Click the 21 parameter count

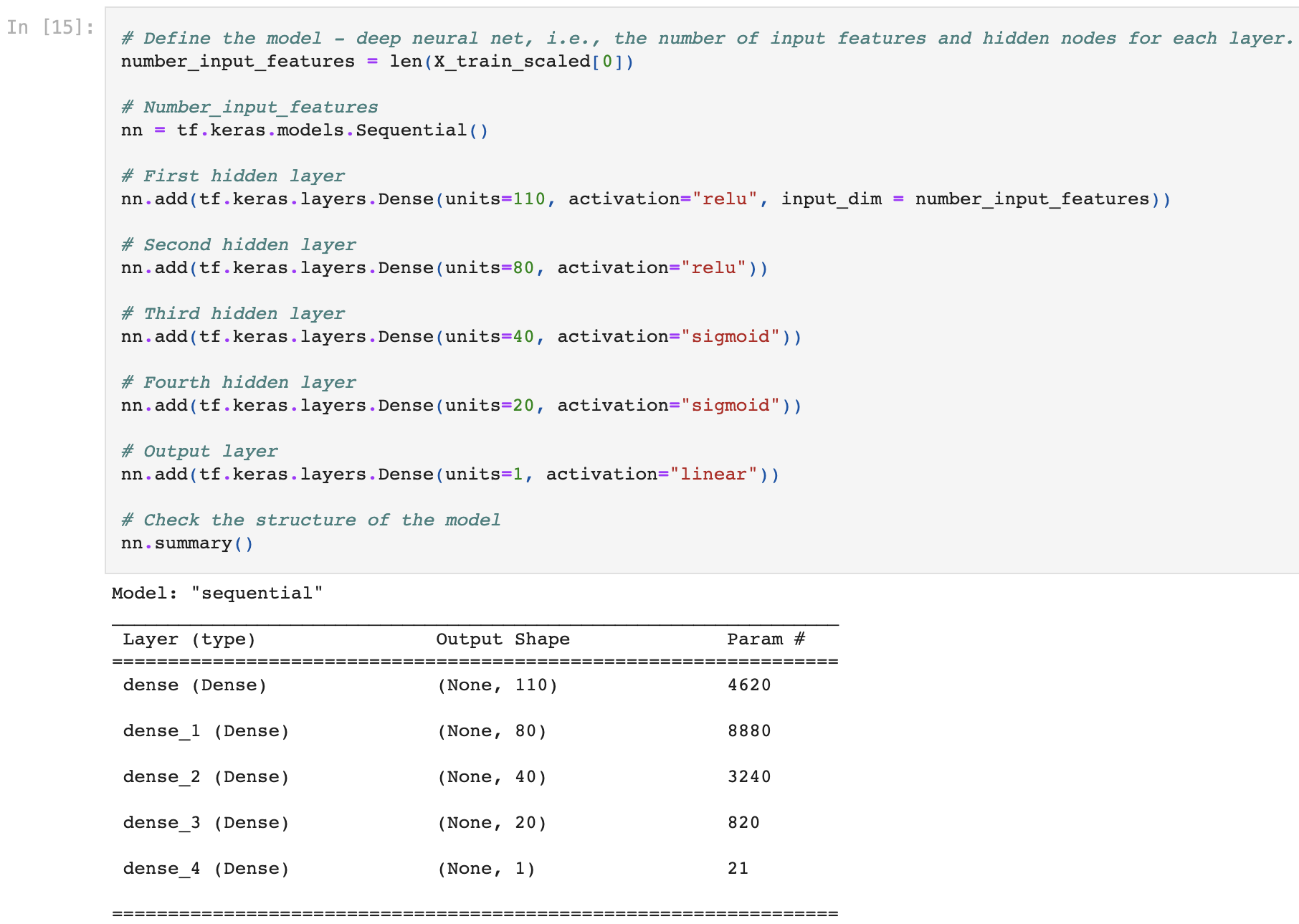pyautogui.click(x=738, y=869)
